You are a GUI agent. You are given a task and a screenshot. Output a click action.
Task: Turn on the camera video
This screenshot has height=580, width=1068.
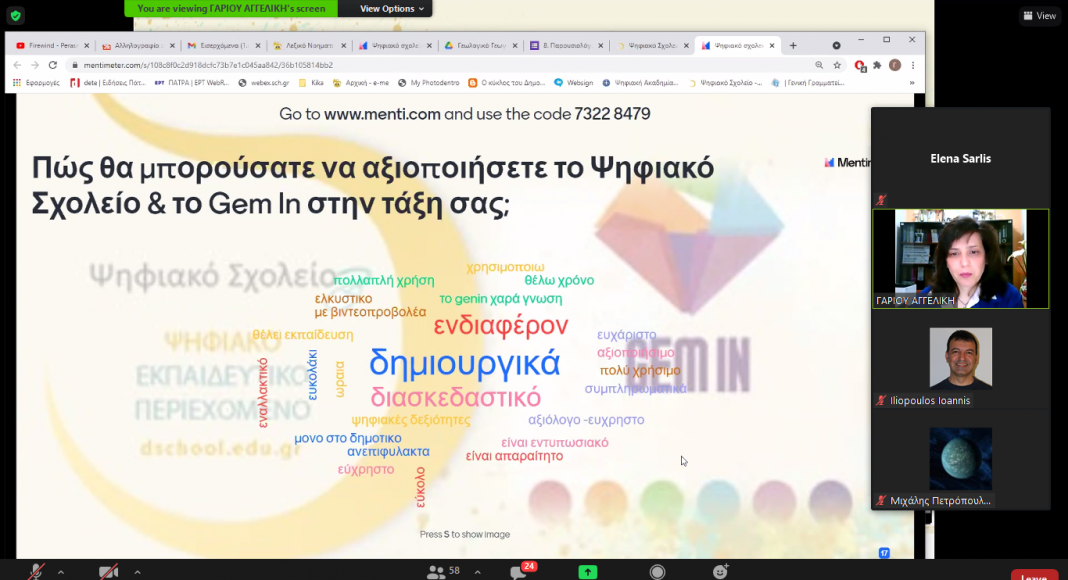(x=108, y=572)
